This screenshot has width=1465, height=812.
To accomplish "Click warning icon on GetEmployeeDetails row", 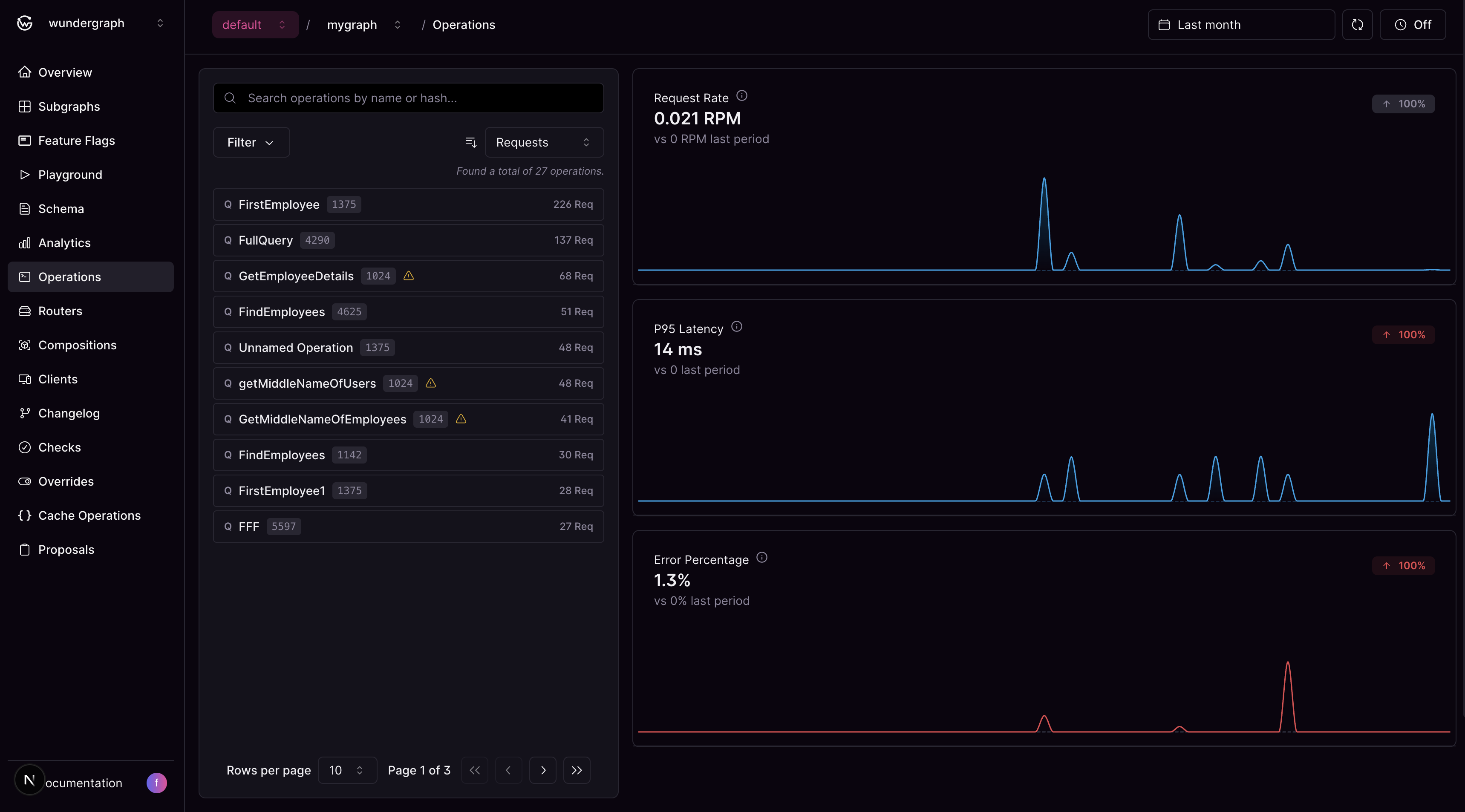I will point(408,276).
